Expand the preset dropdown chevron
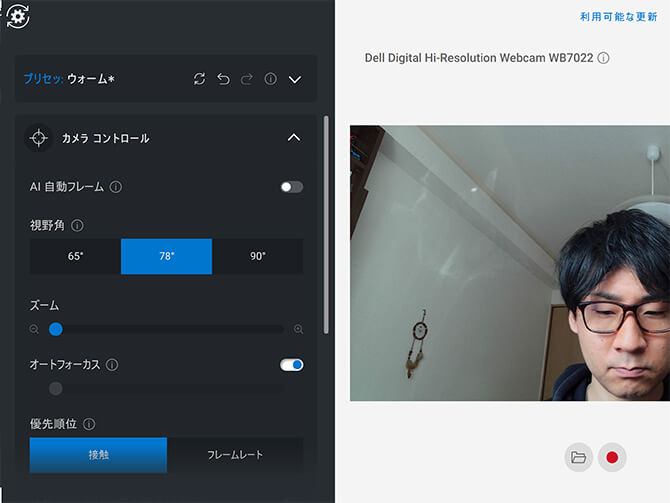The width and height of the screenshot is (670, 503). [x=295, y=79]
